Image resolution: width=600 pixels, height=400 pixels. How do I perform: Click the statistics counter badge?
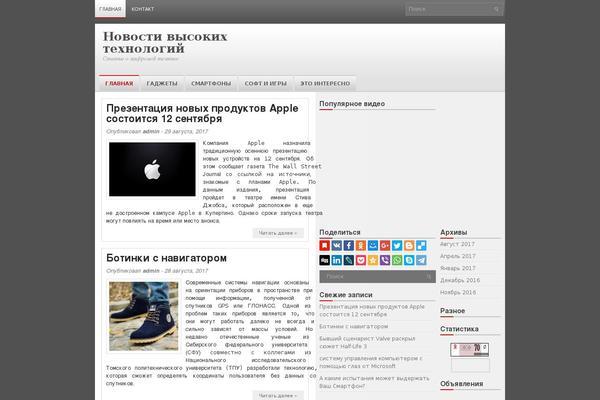point(470,349)
